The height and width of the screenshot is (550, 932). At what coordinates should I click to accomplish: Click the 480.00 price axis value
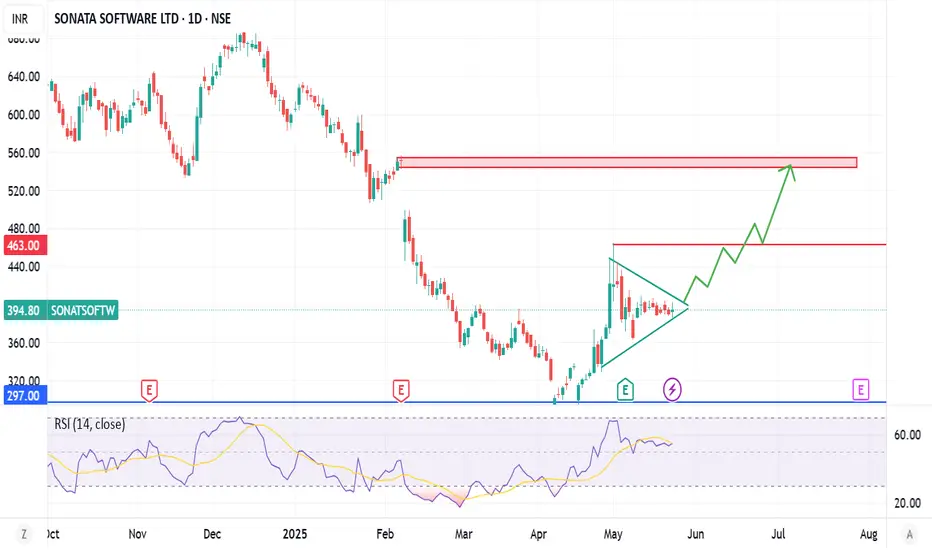24,228
